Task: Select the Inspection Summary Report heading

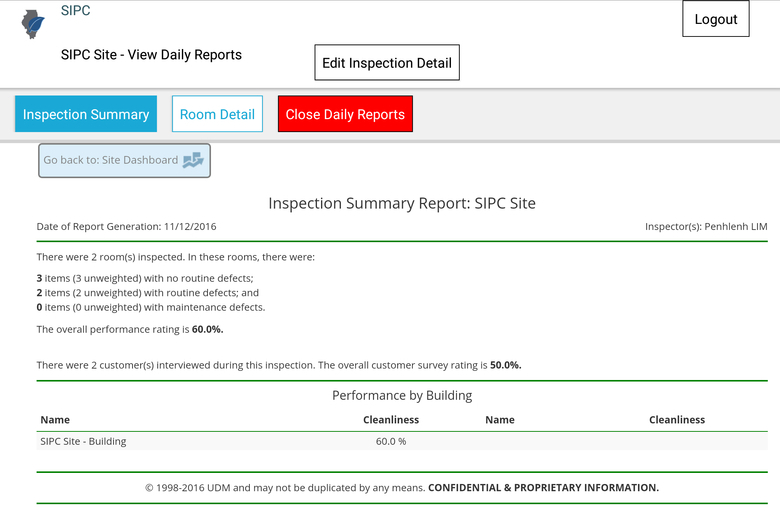Action: (x=402, y=203)
